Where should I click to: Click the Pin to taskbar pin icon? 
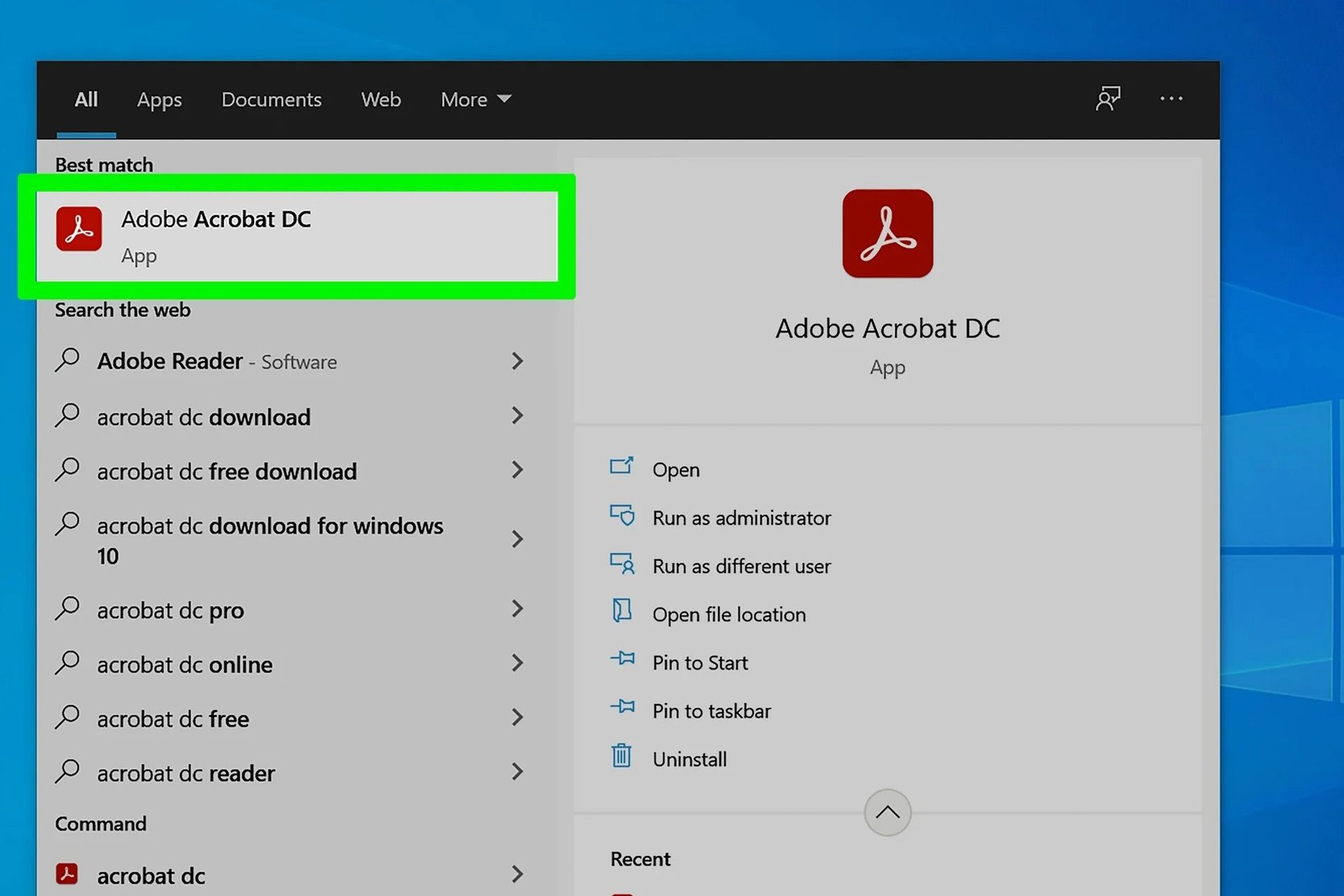622,707
